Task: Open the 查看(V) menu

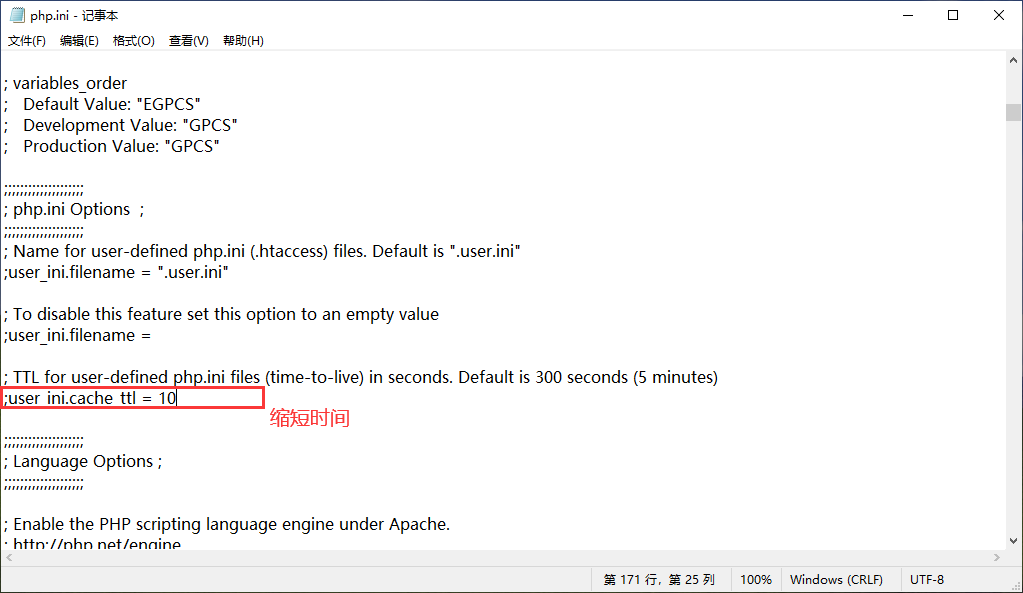Action: pyautogui.click(x=189, y=40)
